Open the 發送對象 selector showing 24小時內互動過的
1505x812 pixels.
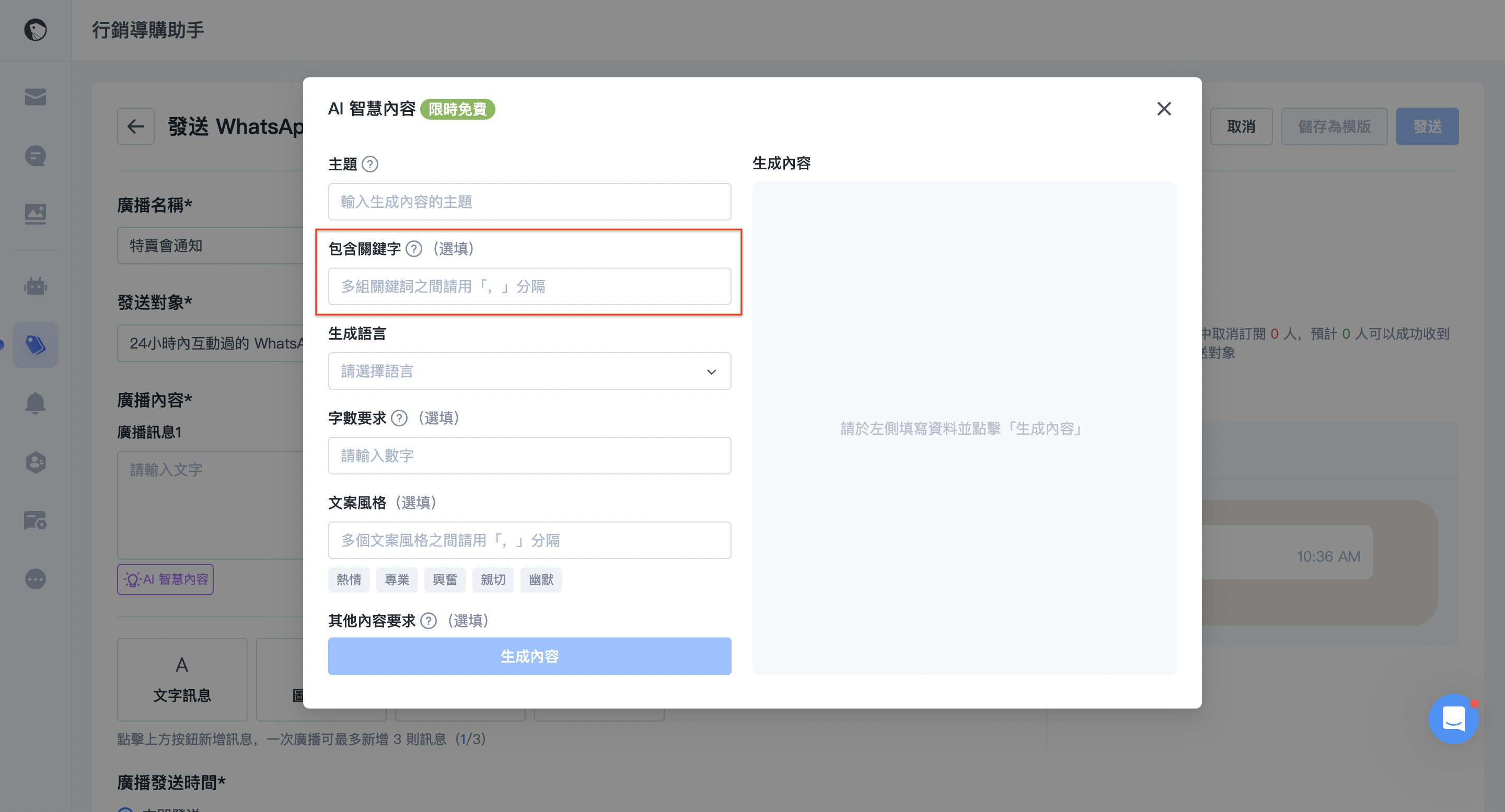[210, 343]
